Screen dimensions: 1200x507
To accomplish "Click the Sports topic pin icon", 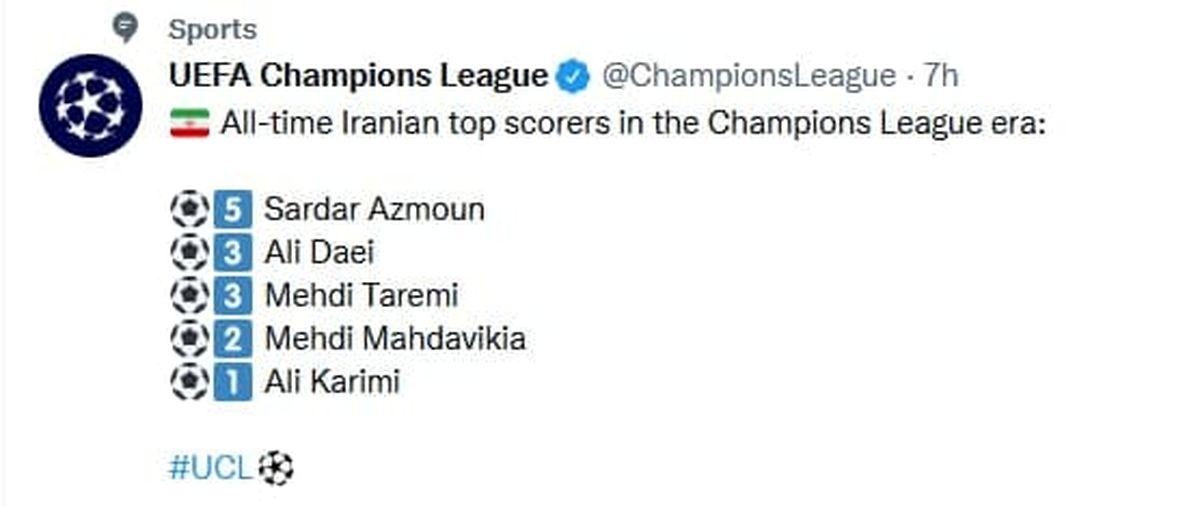I will (125, 27).
